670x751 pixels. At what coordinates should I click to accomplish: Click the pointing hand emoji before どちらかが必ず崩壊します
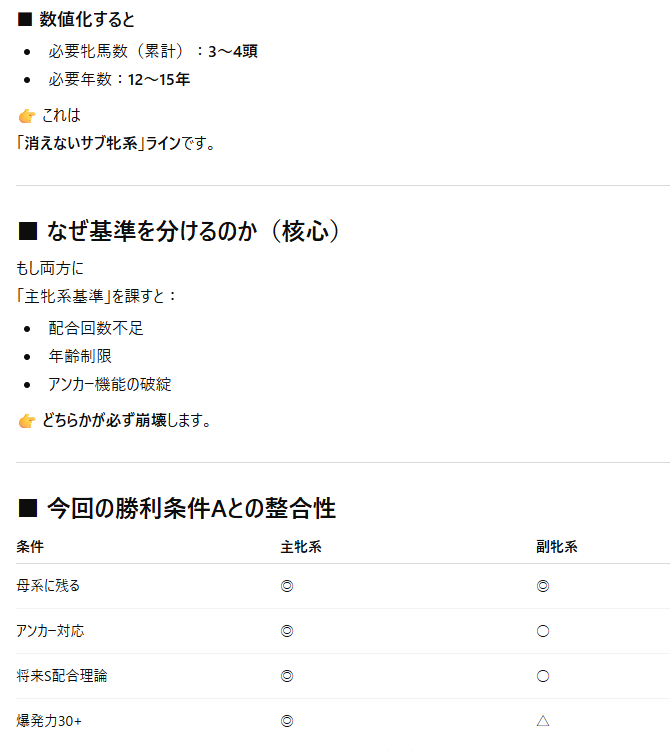click(26, 421)
